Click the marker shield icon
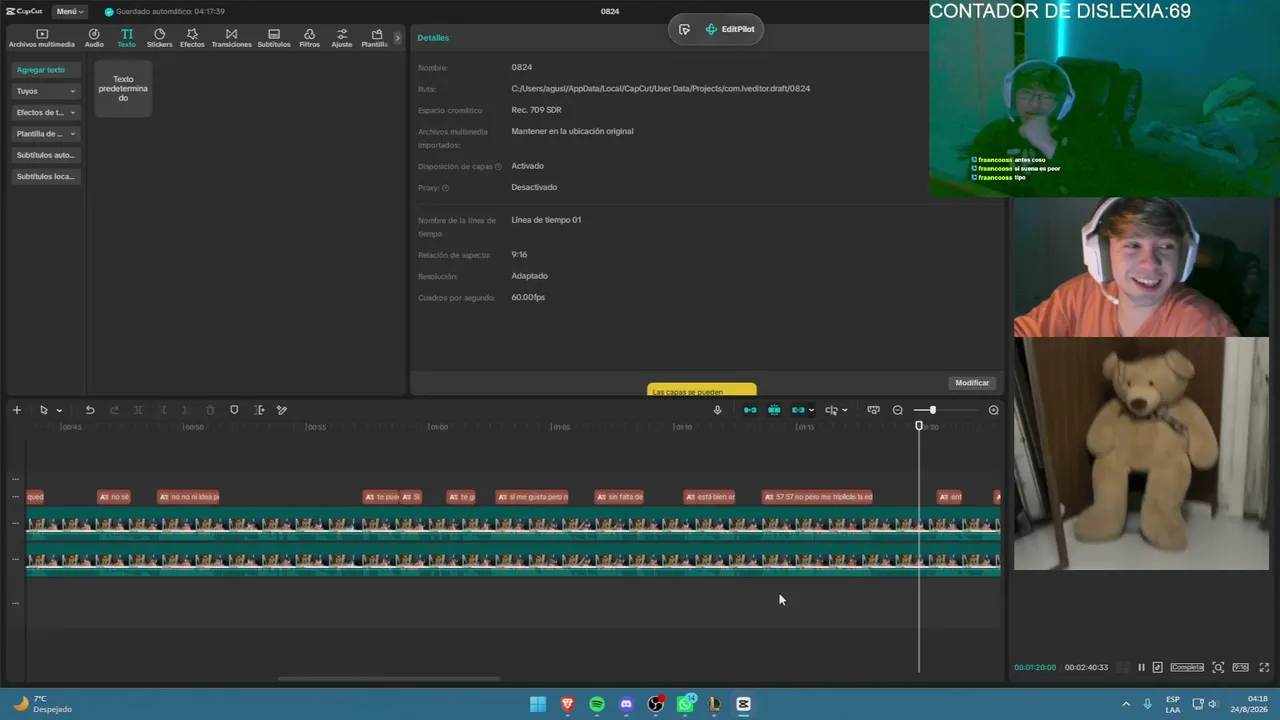Image resolution: width=1280 pixels, height=720 pixels. click(234, 410)
